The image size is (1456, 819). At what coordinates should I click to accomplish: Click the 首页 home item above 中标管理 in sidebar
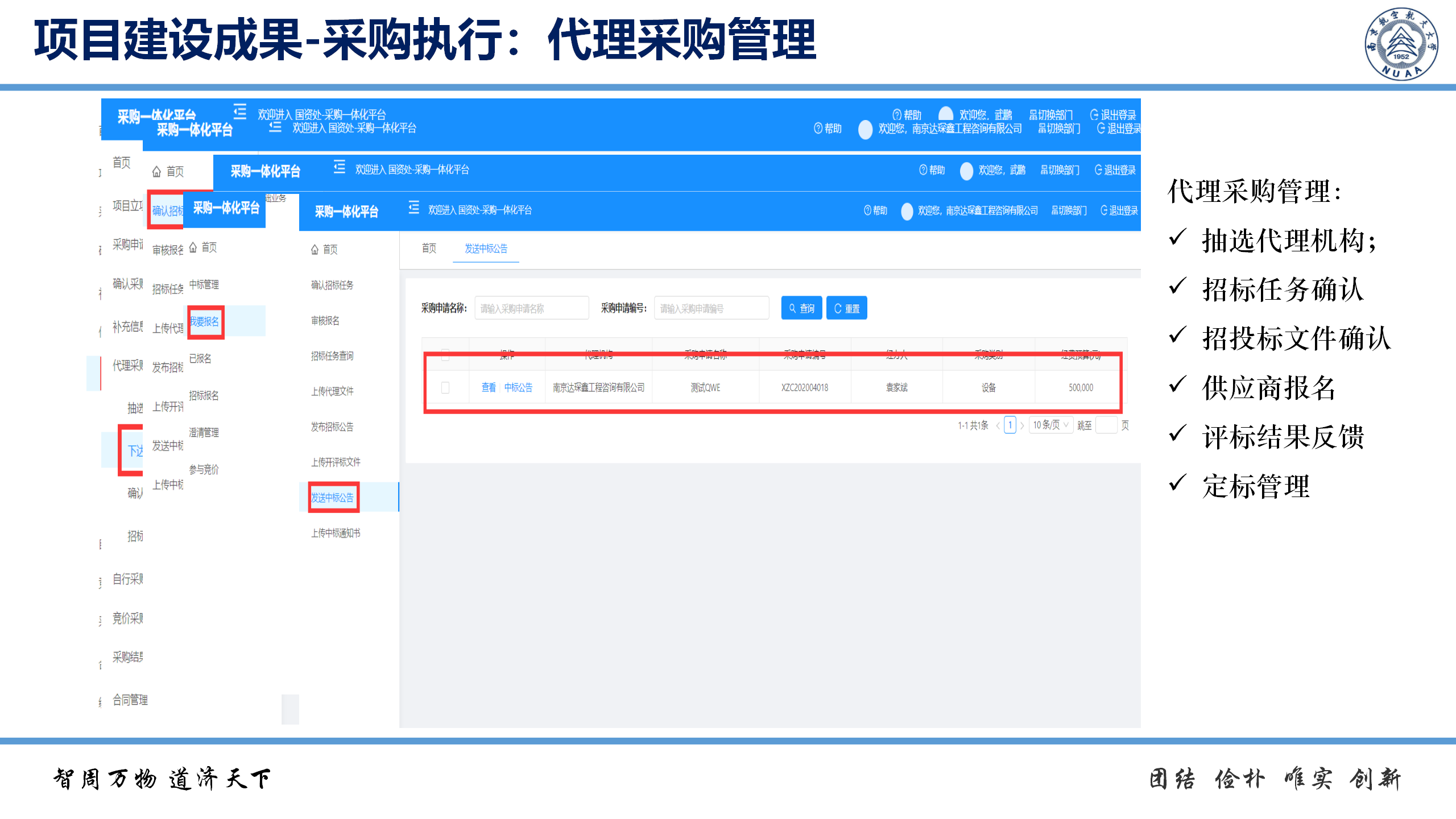[203, 247]
